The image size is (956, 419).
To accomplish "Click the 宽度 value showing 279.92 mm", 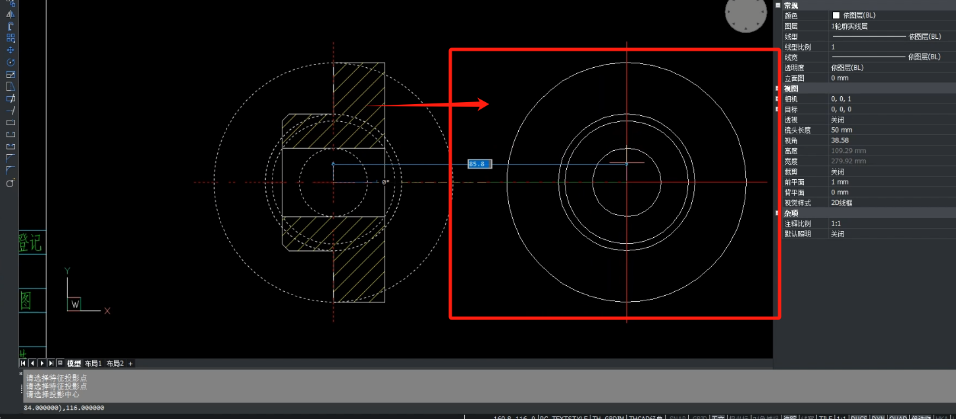I will click(x=892, y=161).
